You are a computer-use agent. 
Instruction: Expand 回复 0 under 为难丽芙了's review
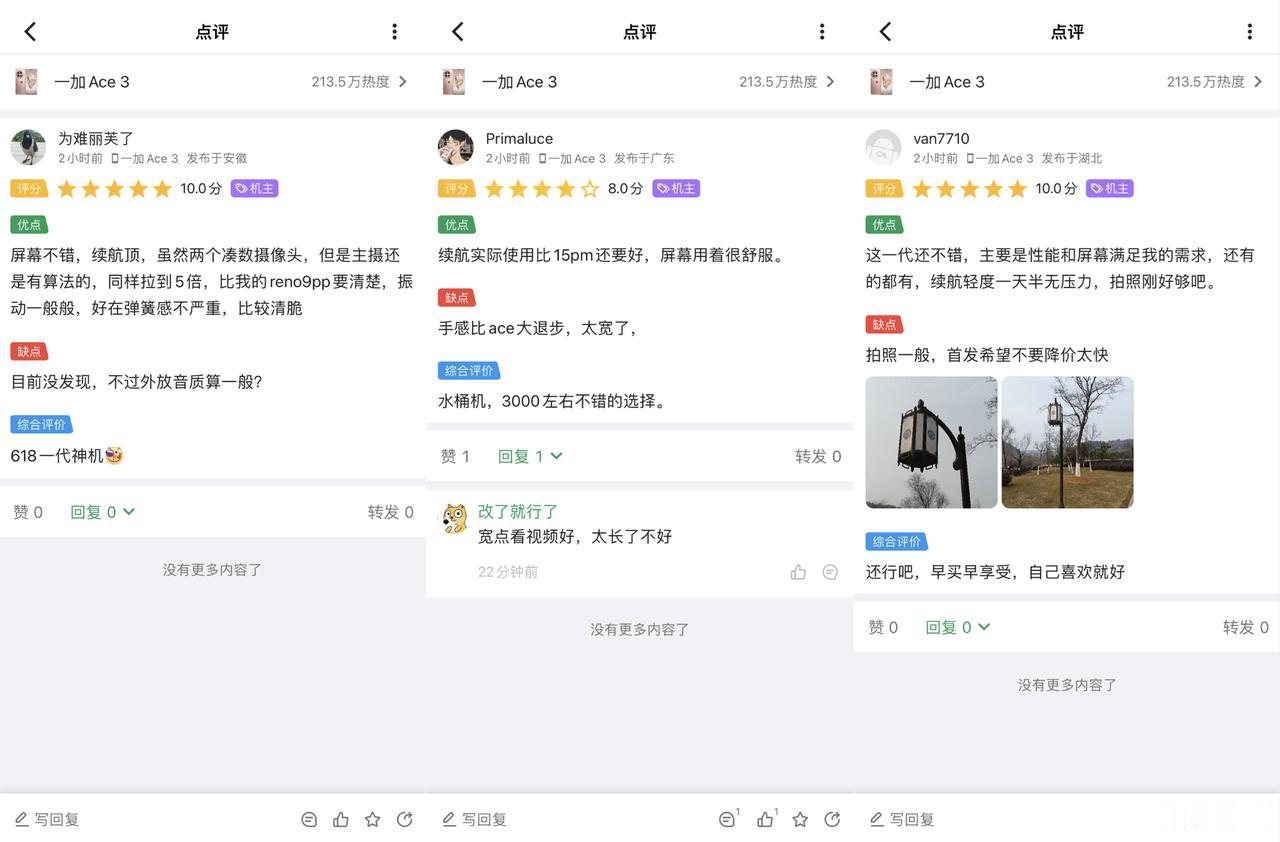click(102, 512)
